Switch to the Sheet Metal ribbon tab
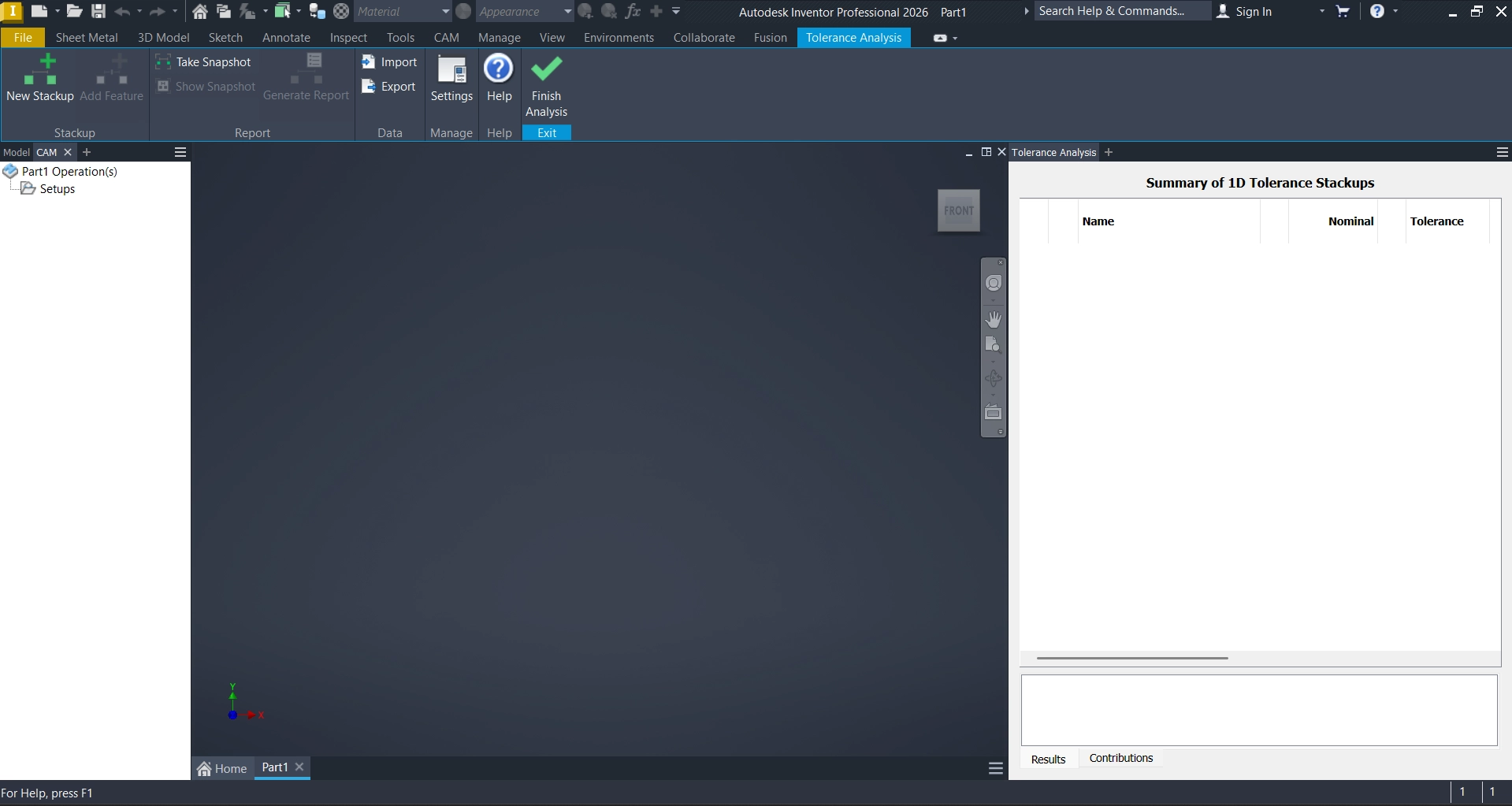The width and height of the screenshot is (1512, 806). pyautogui.click(x=87, y=38)
